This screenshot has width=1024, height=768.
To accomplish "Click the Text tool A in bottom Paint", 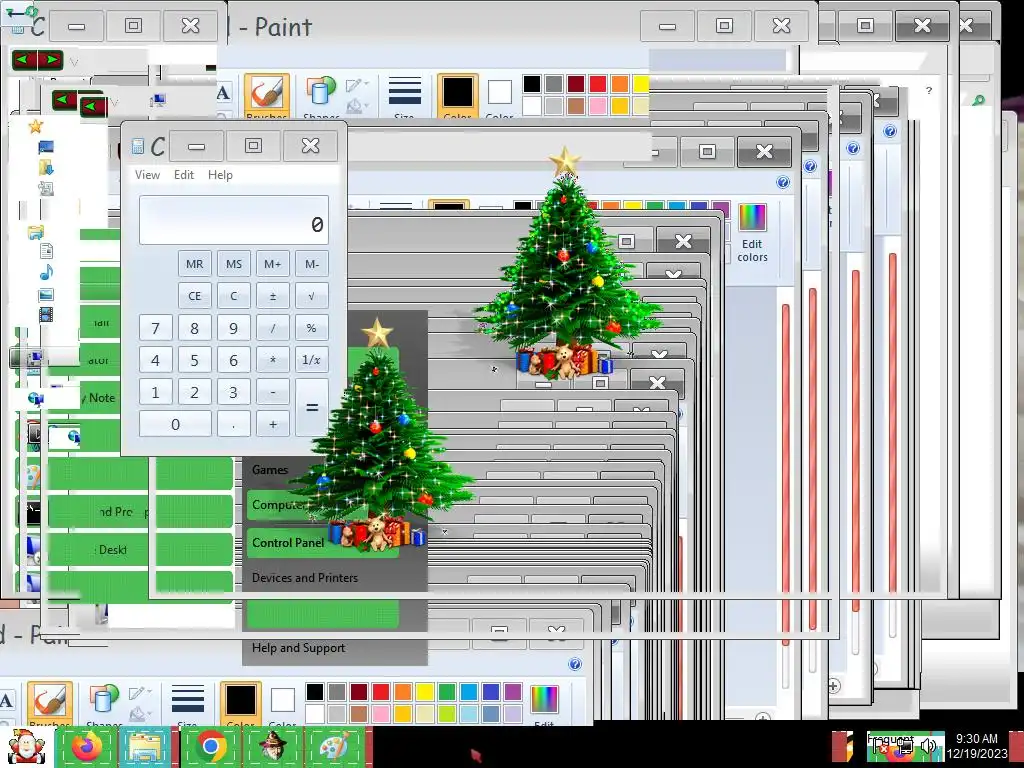I will (x=6, y=701).
